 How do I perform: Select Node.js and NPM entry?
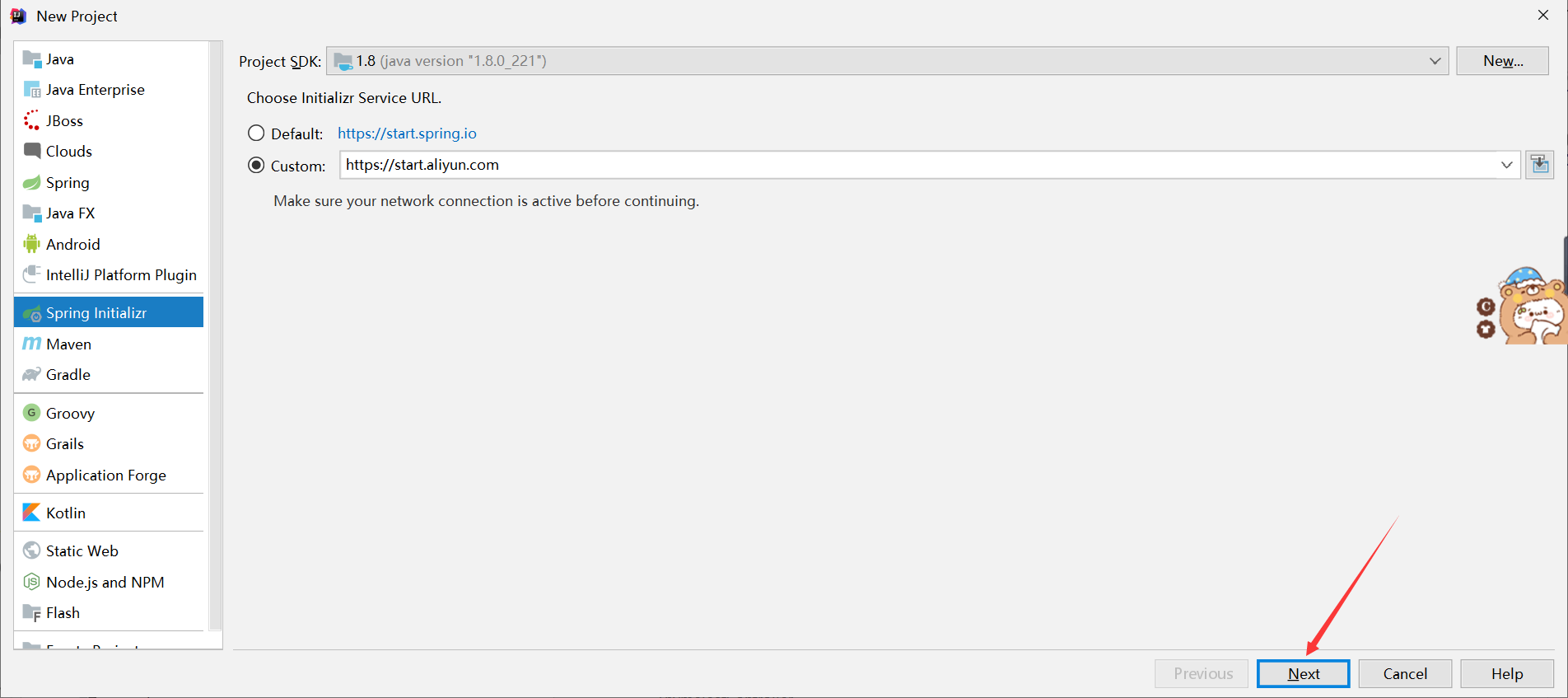click(x=109, y=582)
